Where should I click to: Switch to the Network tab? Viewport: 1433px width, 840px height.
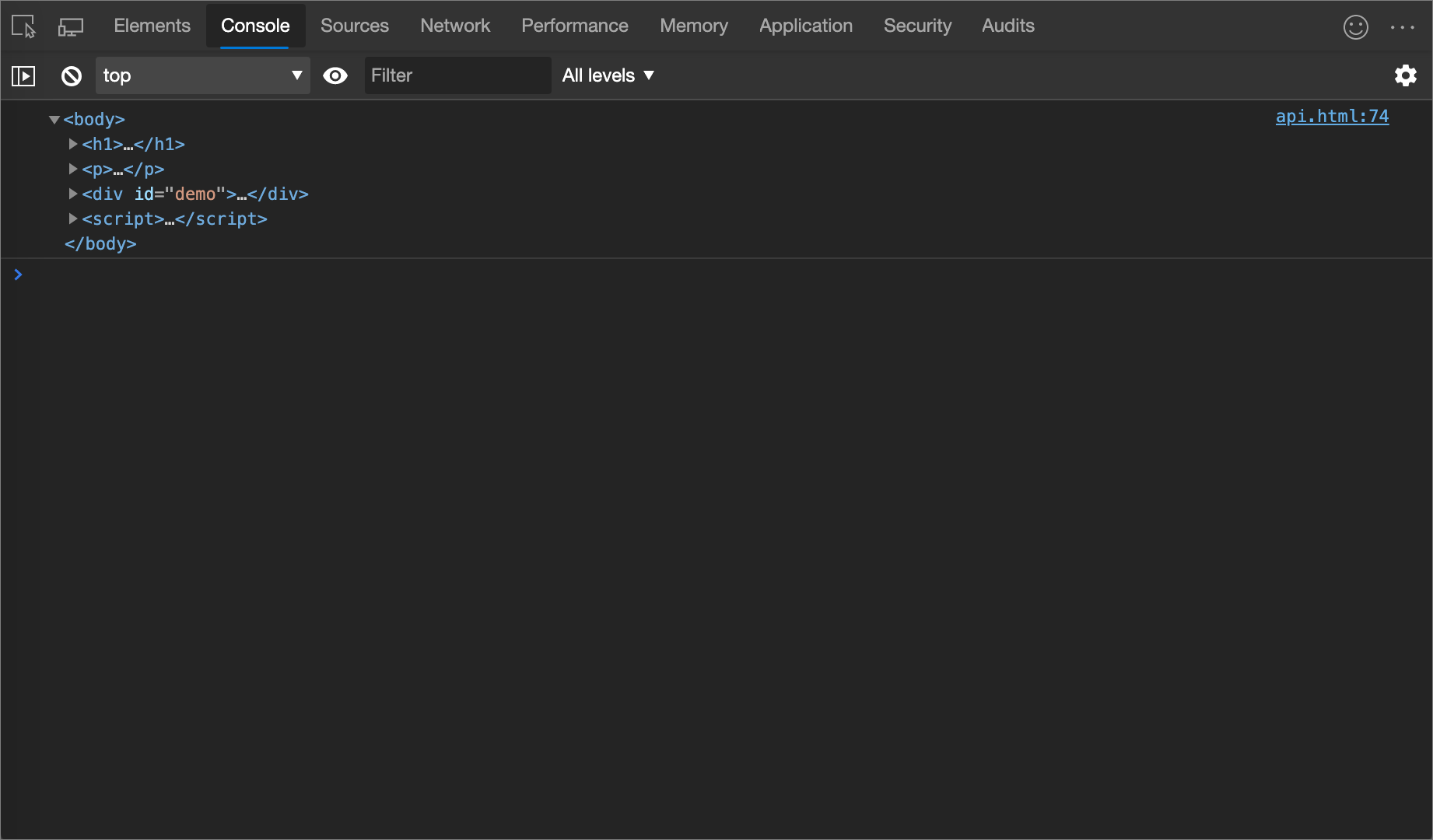pyautogui.click(x=455, y=26)
